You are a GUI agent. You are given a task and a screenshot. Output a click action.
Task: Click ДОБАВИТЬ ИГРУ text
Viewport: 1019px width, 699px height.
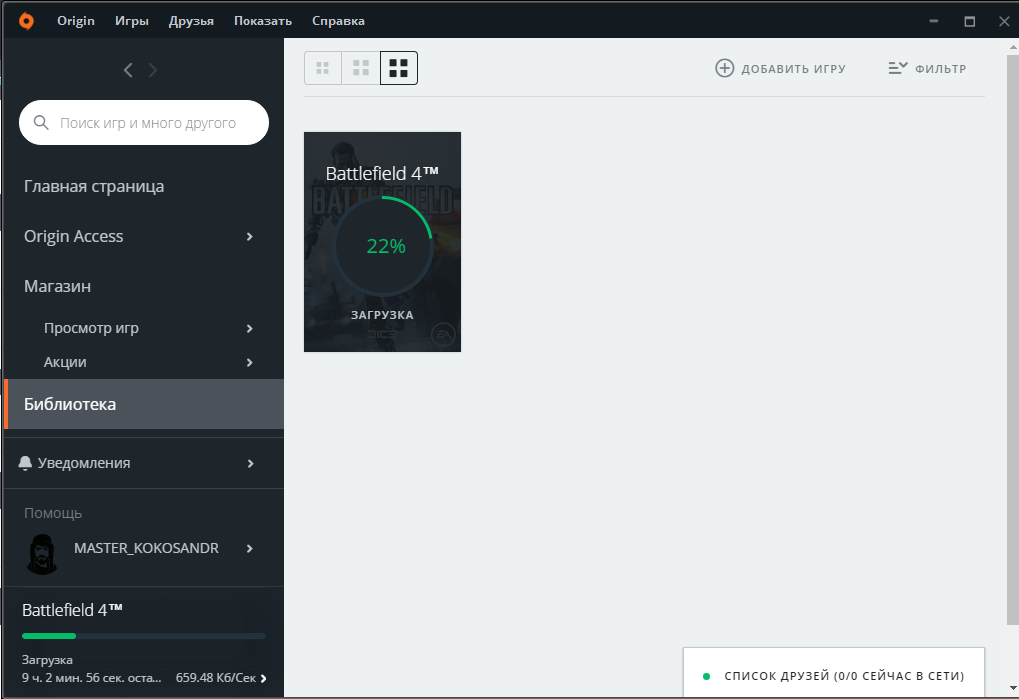(x=793, y=69)
